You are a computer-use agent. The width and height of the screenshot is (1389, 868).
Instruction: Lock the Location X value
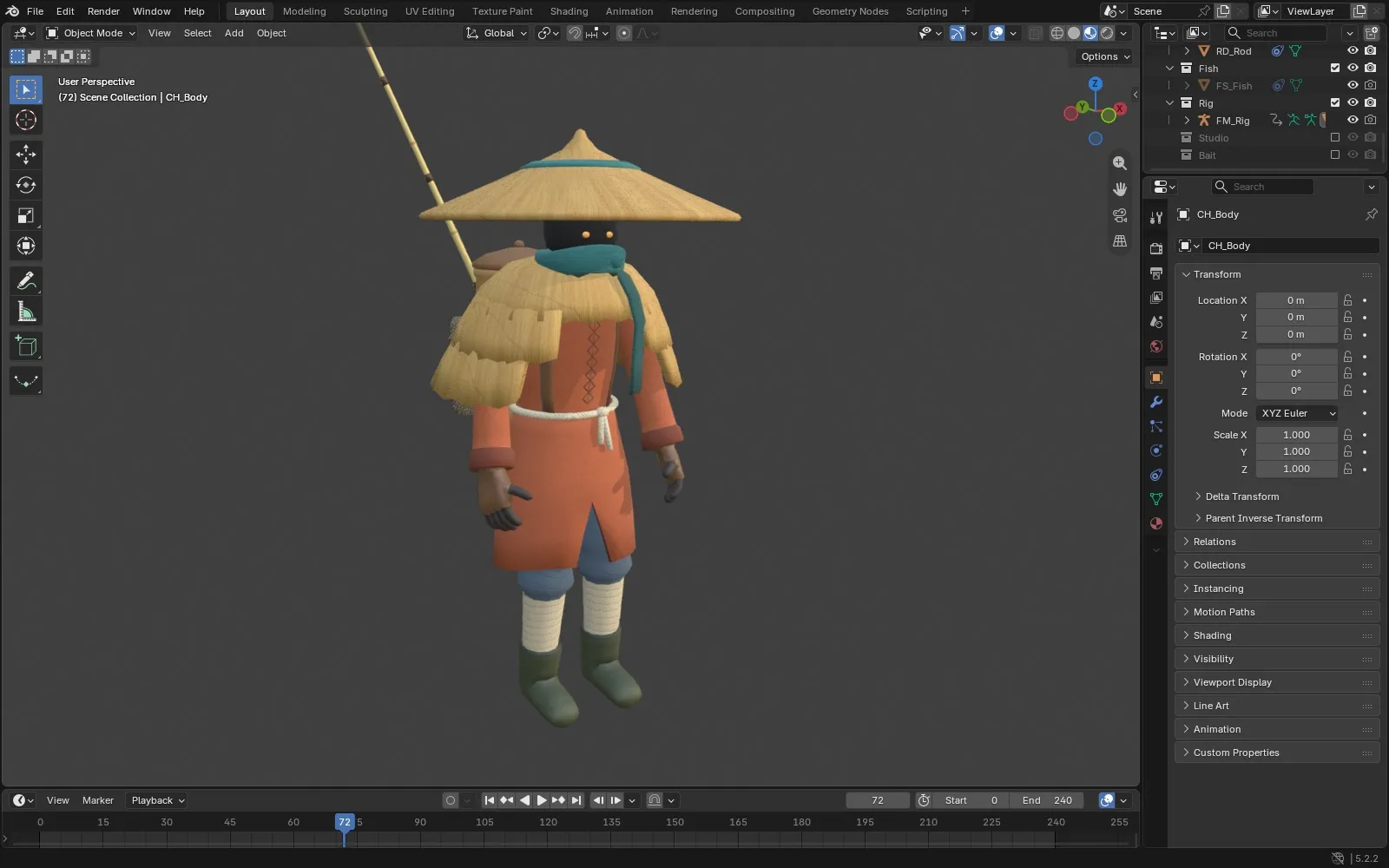coord(1347,300)
